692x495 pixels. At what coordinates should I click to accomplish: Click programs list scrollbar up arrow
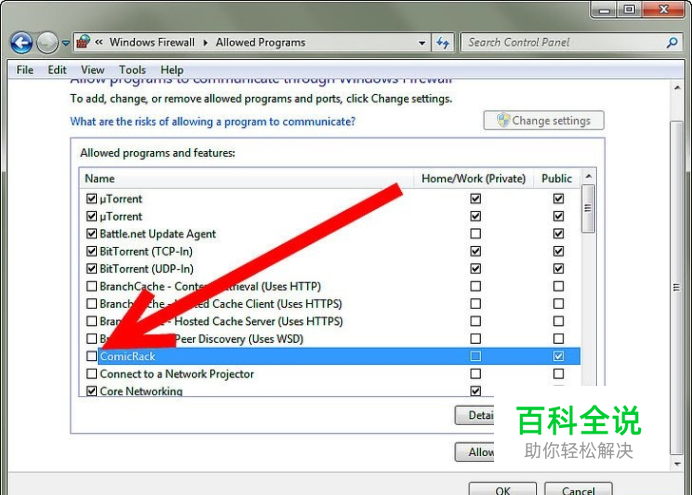point(588,176)
